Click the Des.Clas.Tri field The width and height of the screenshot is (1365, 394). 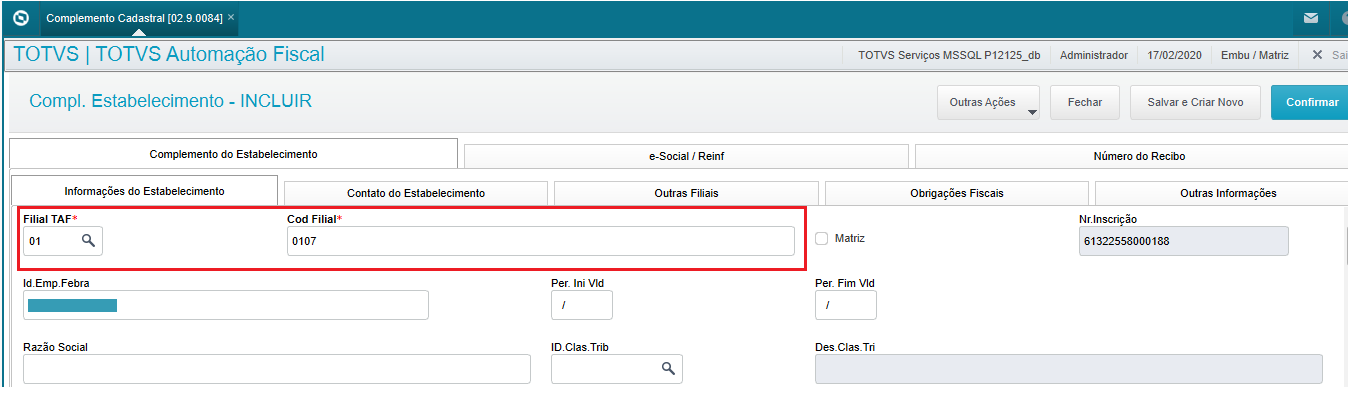(1069, 369)
